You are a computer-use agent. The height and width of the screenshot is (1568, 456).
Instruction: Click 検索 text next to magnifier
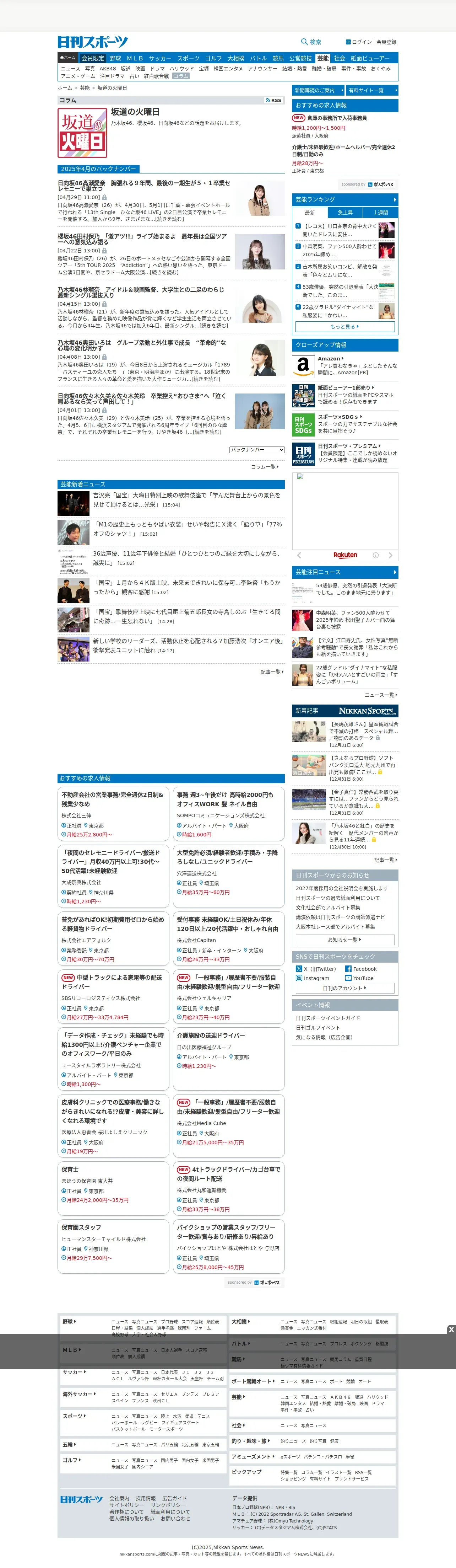point(316,42)
